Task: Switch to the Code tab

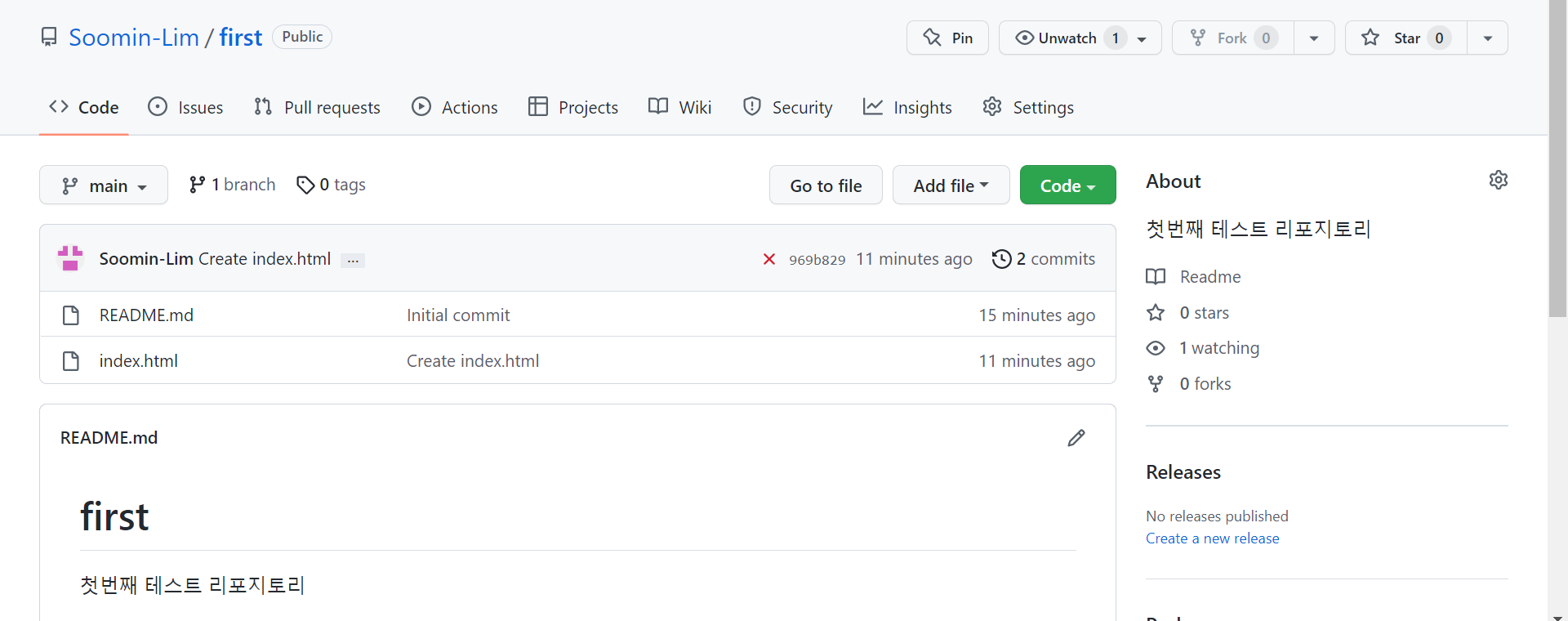Action: point(83,107)
